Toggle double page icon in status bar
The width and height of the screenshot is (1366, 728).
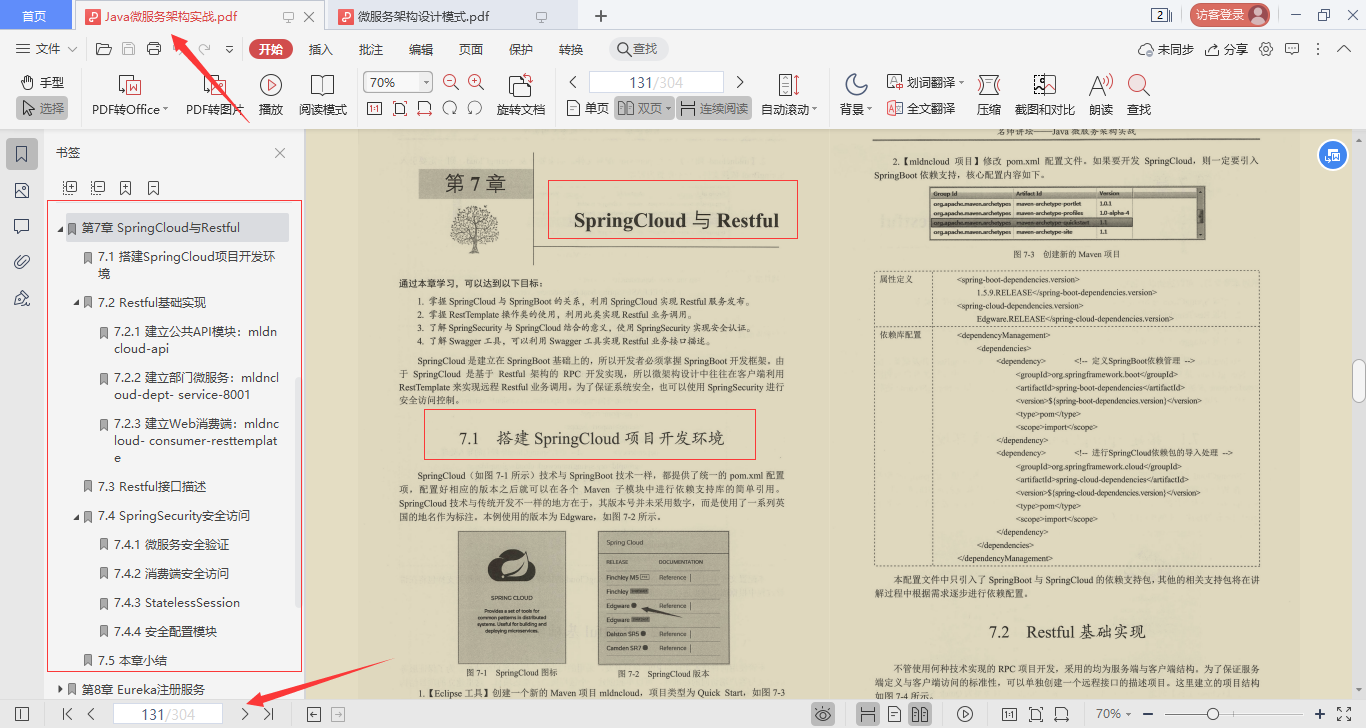[x=919, y=714]
